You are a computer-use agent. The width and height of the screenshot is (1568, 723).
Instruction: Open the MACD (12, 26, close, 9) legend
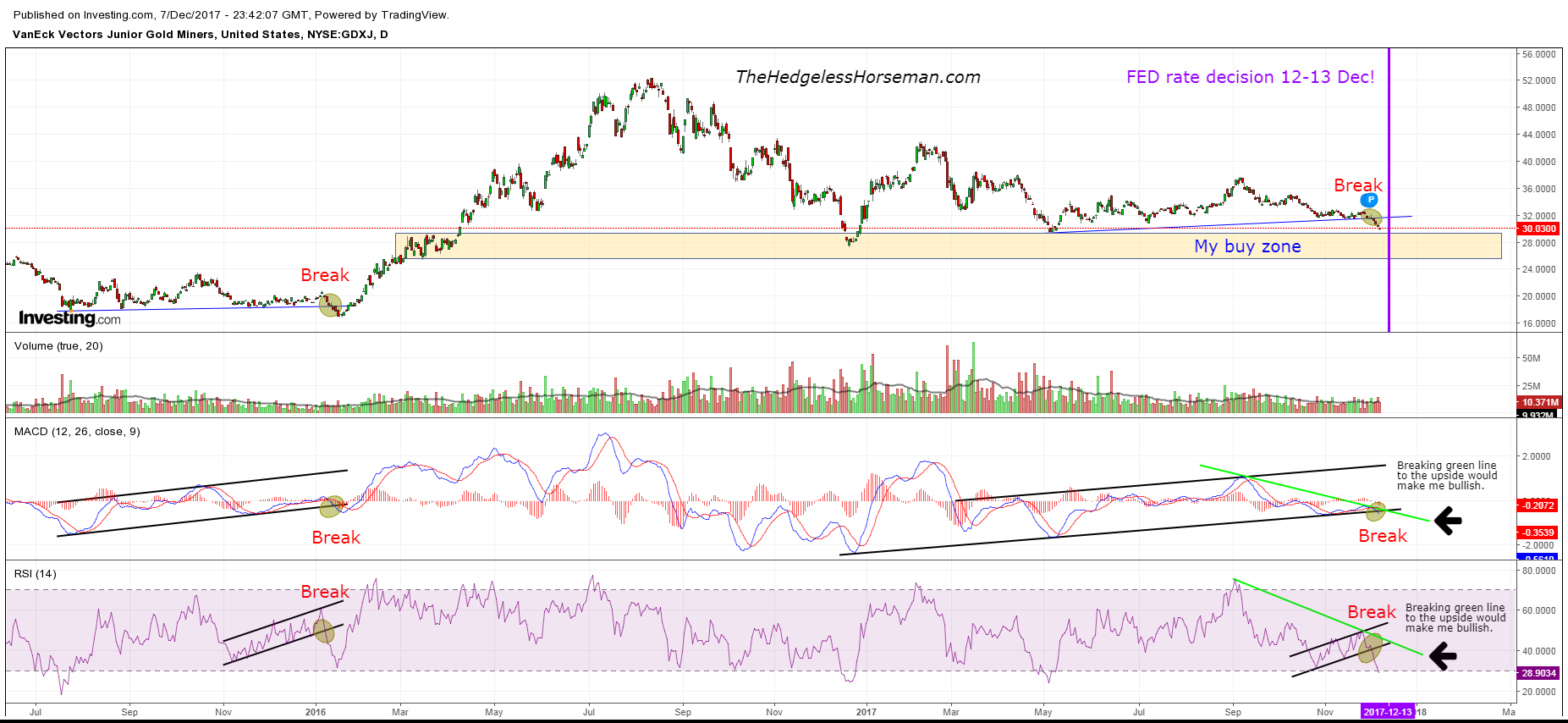click(77, 432)
